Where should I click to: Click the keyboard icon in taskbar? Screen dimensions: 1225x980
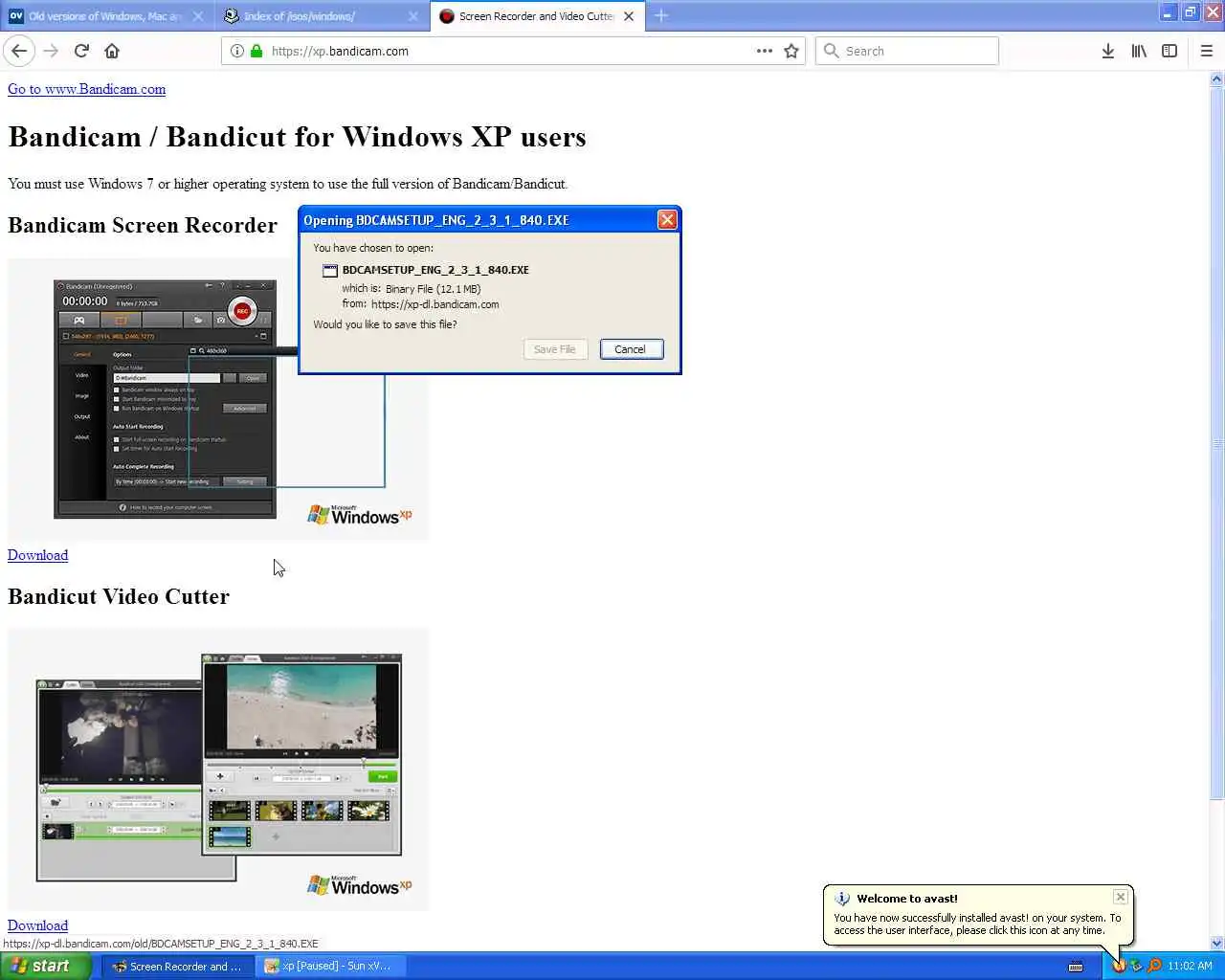click(1076, 966)
